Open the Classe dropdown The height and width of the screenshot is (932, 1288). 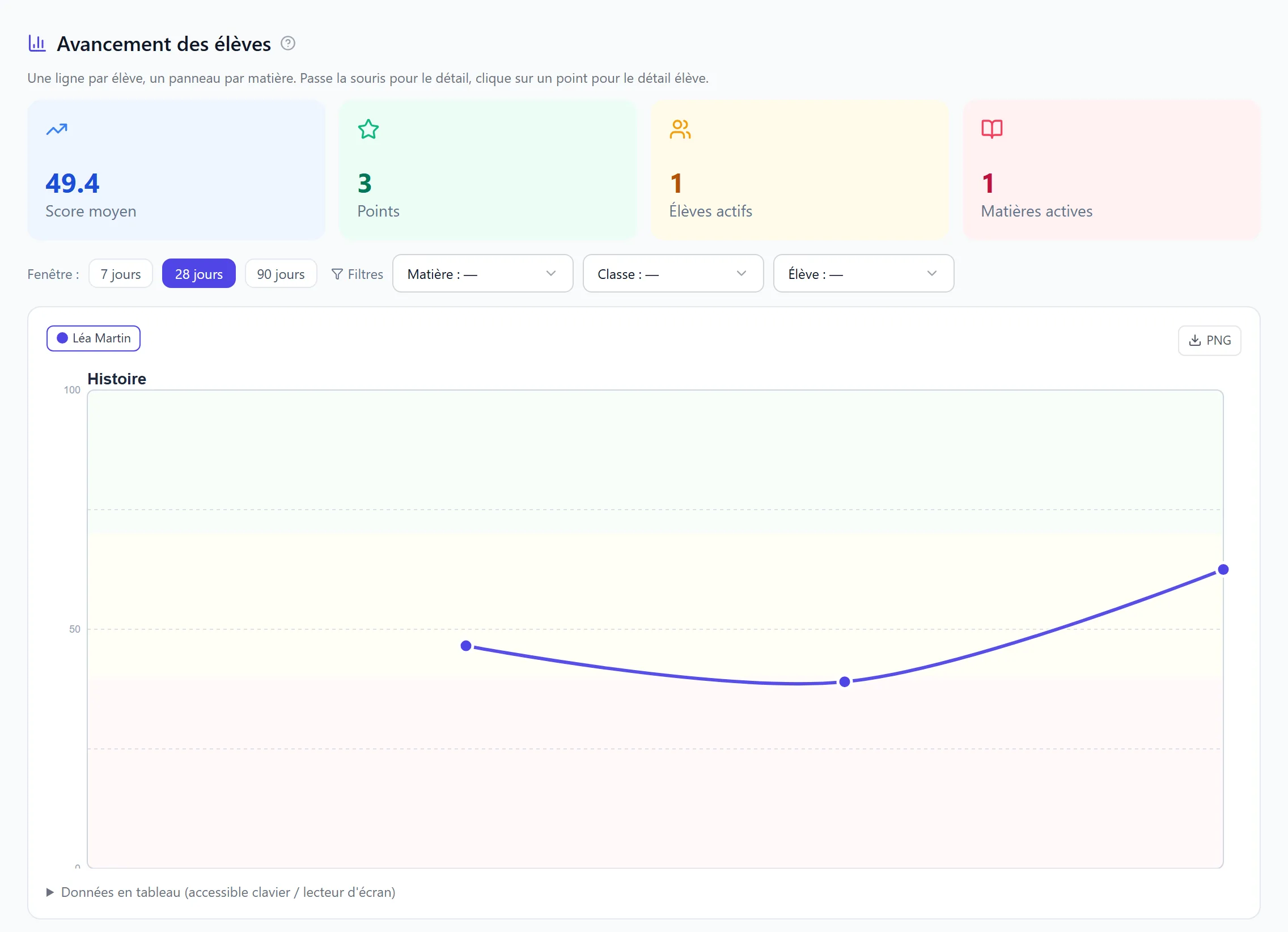coord(672,274)
